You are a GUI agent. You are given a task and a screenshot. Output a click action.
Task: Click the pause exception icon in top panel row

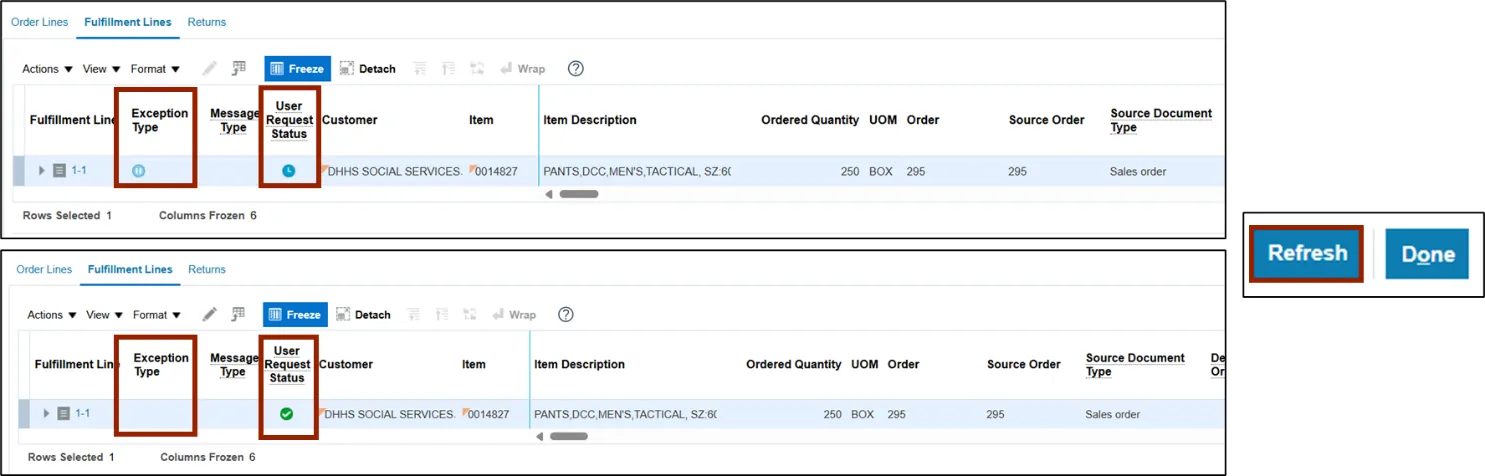139,171
